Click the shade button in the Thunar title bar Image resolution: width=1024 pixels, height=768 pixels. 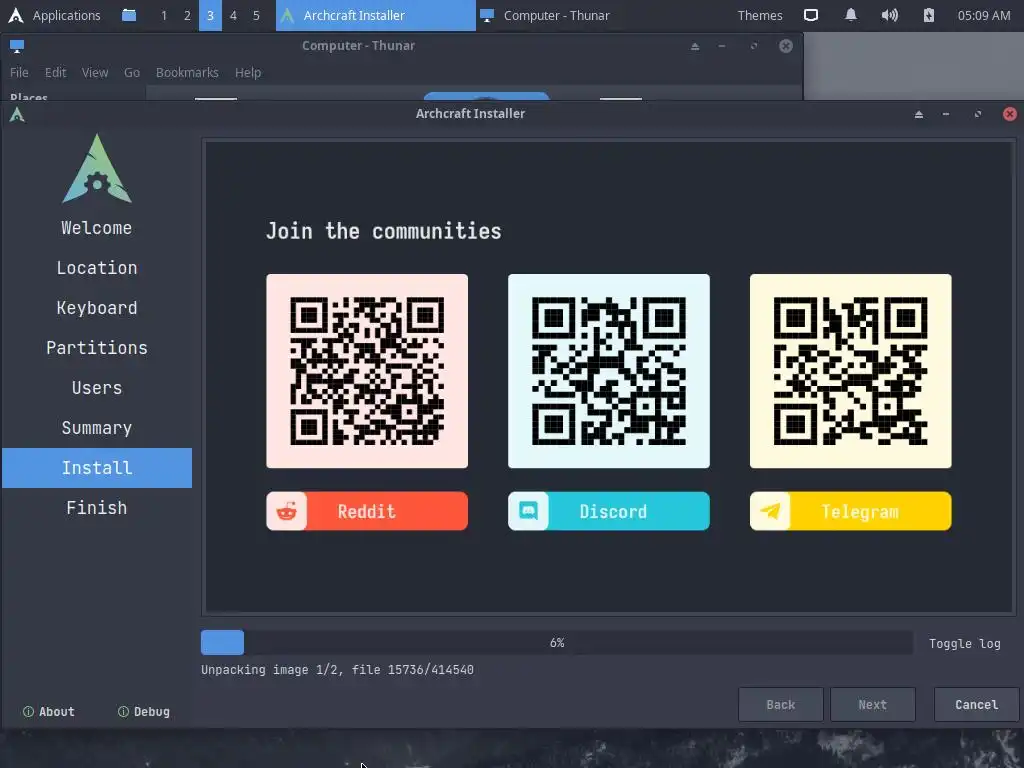coord(695,46)
